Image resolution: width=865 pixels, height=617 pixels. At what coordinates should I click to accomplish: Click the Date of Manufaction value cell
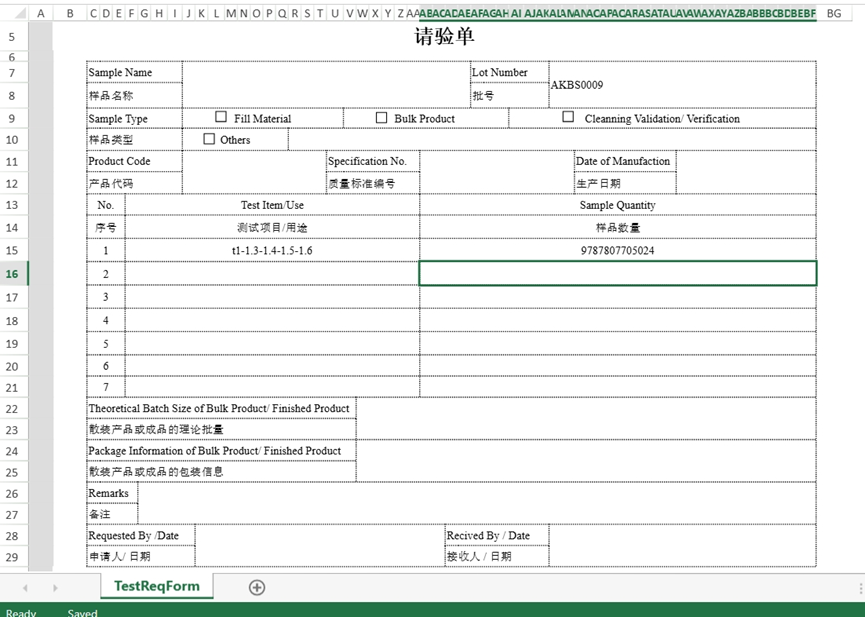(x=745, y=172)
